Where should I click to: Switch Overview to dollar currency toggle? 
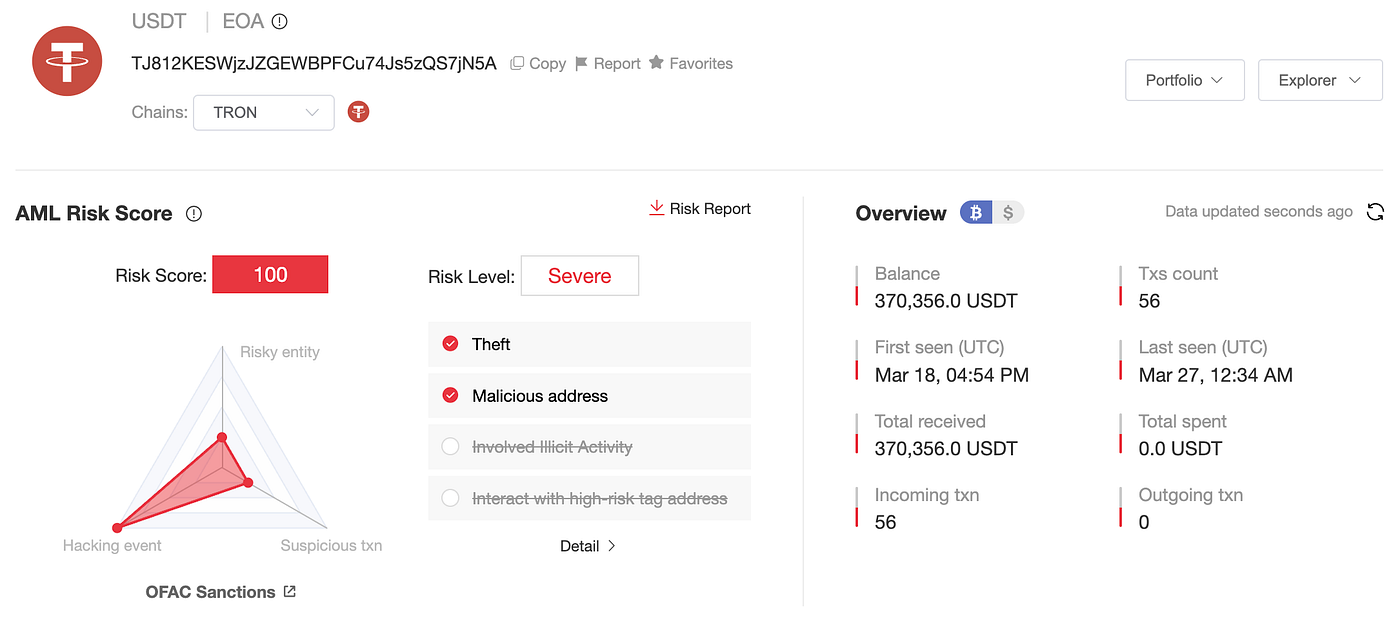[1008, 212]
